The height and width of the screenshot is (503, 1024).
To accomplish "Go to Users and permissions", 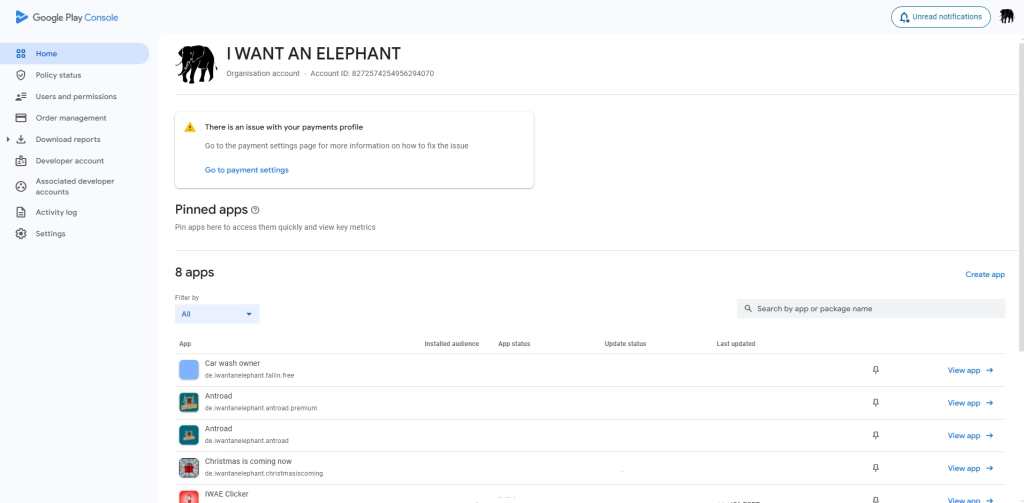I will pyautogui.click(x=74, y=97).
